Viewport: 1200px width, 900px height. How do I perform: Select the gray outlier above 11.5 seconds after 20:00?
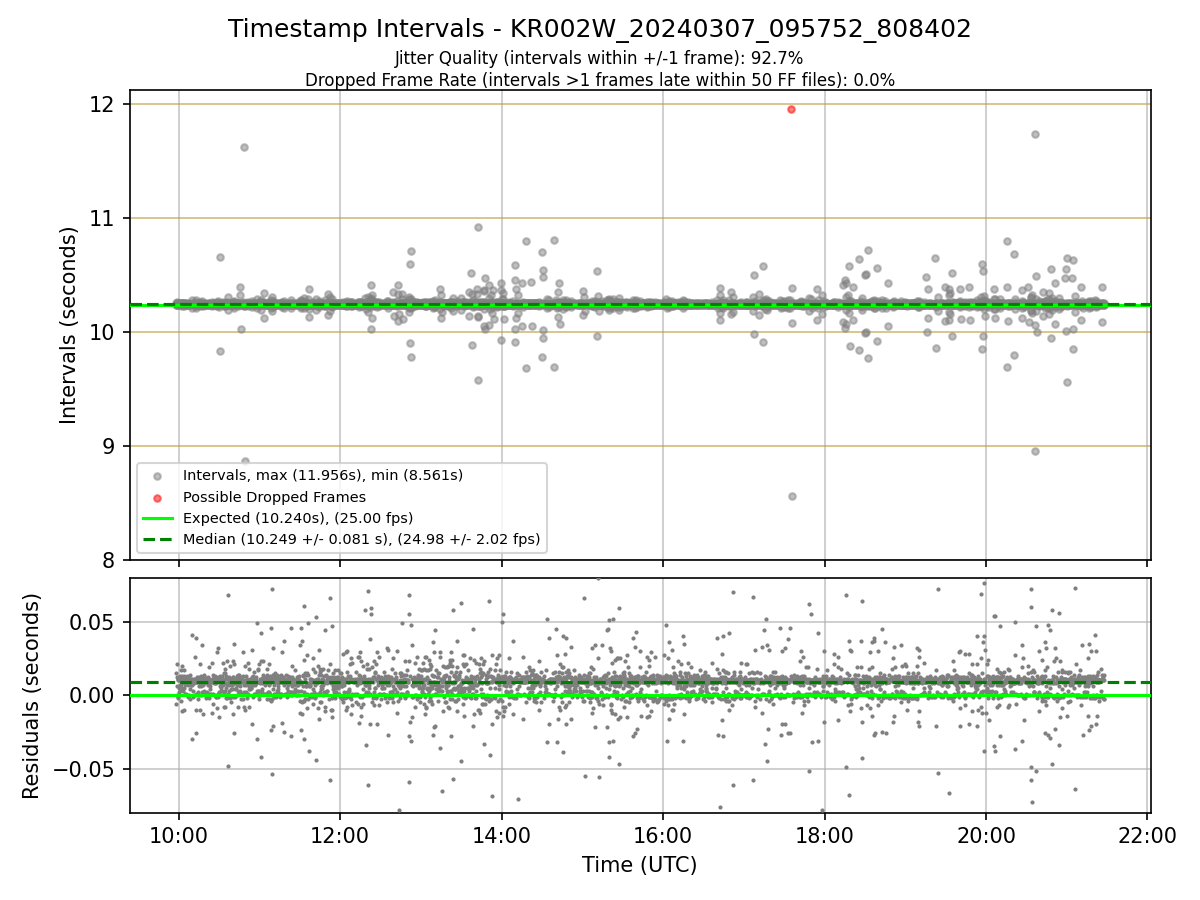pos(1035,134)
